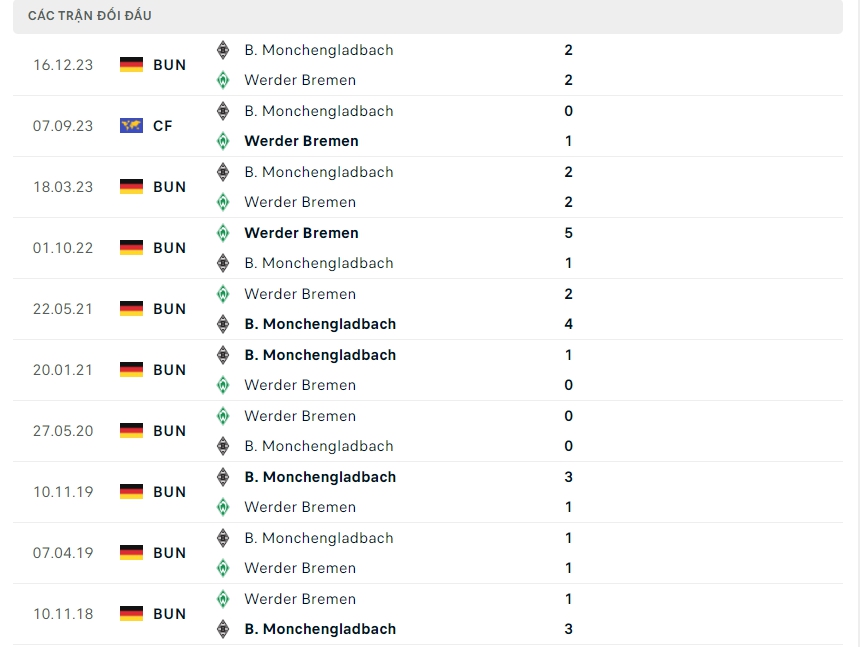Select the CF competition label

click(x=163, y=126)
